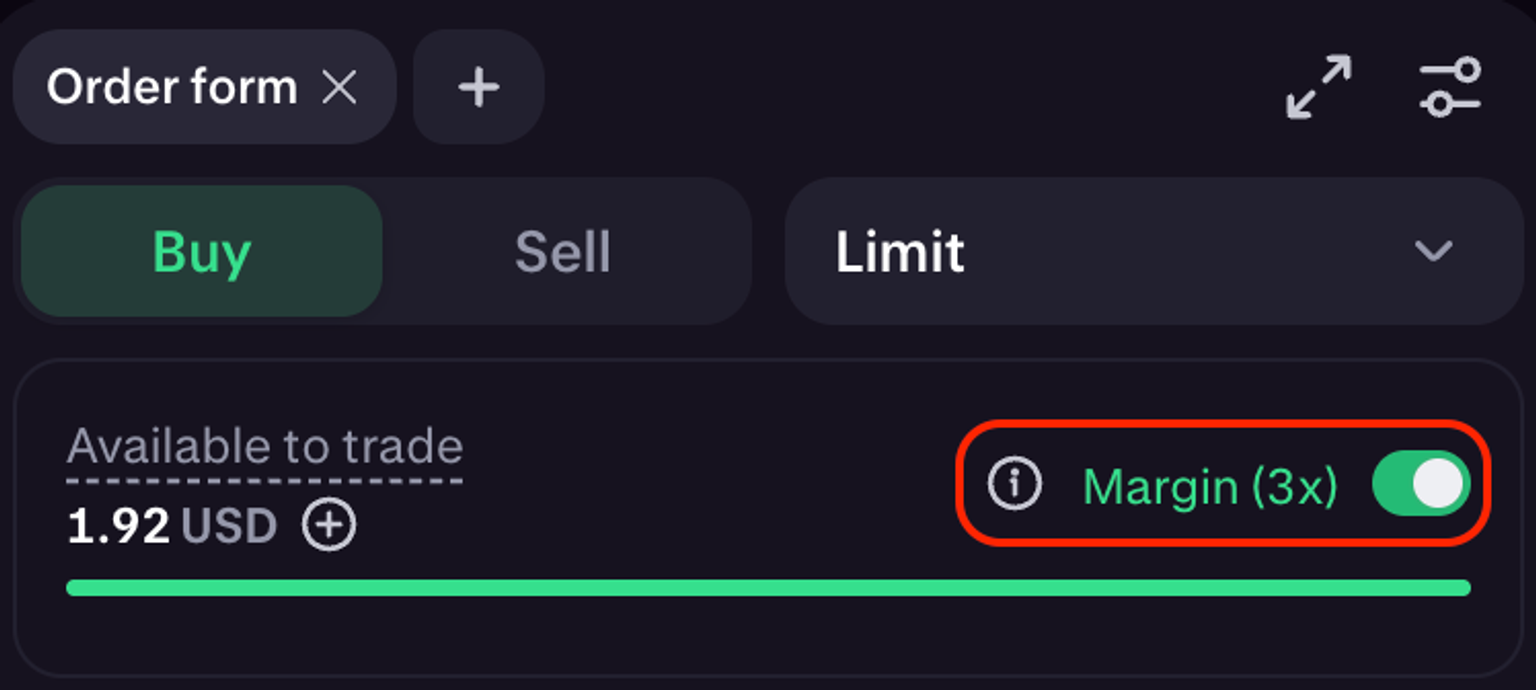Click the 1.92 balance amount
This screenshot has width=1536, height=690.
click(x=118, y=526)
